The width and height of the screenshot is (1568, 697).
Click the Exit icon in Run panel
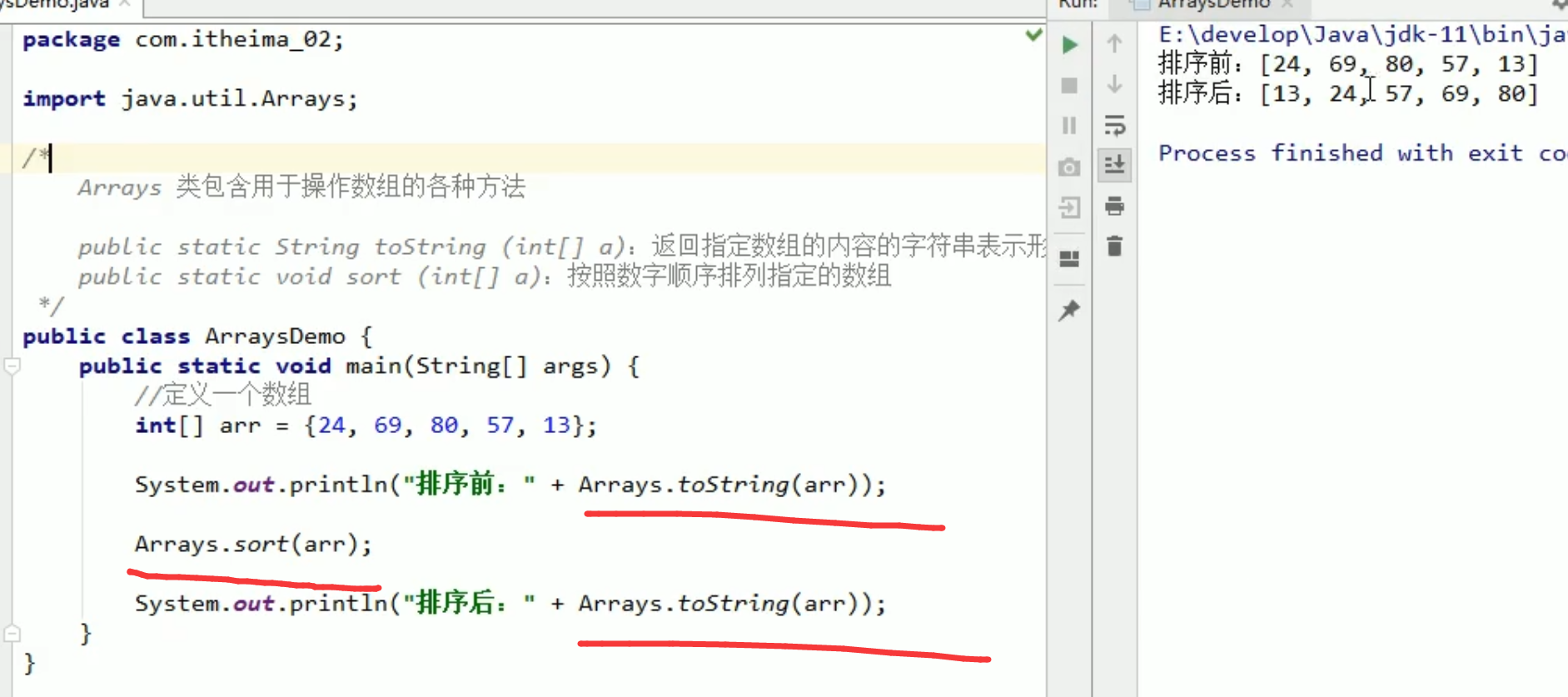1070,207
